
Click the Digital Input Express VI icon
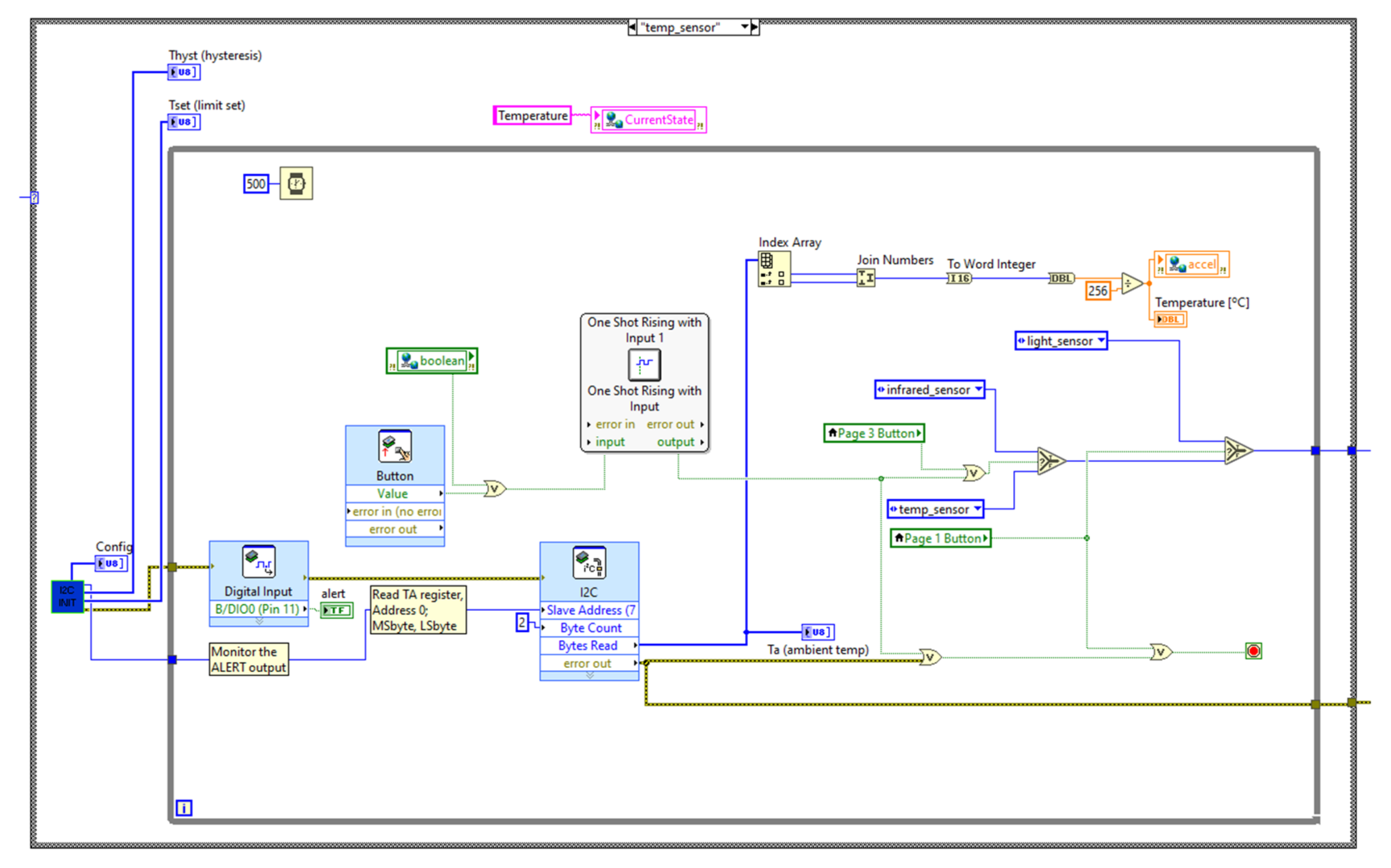[x=259, y=561]
